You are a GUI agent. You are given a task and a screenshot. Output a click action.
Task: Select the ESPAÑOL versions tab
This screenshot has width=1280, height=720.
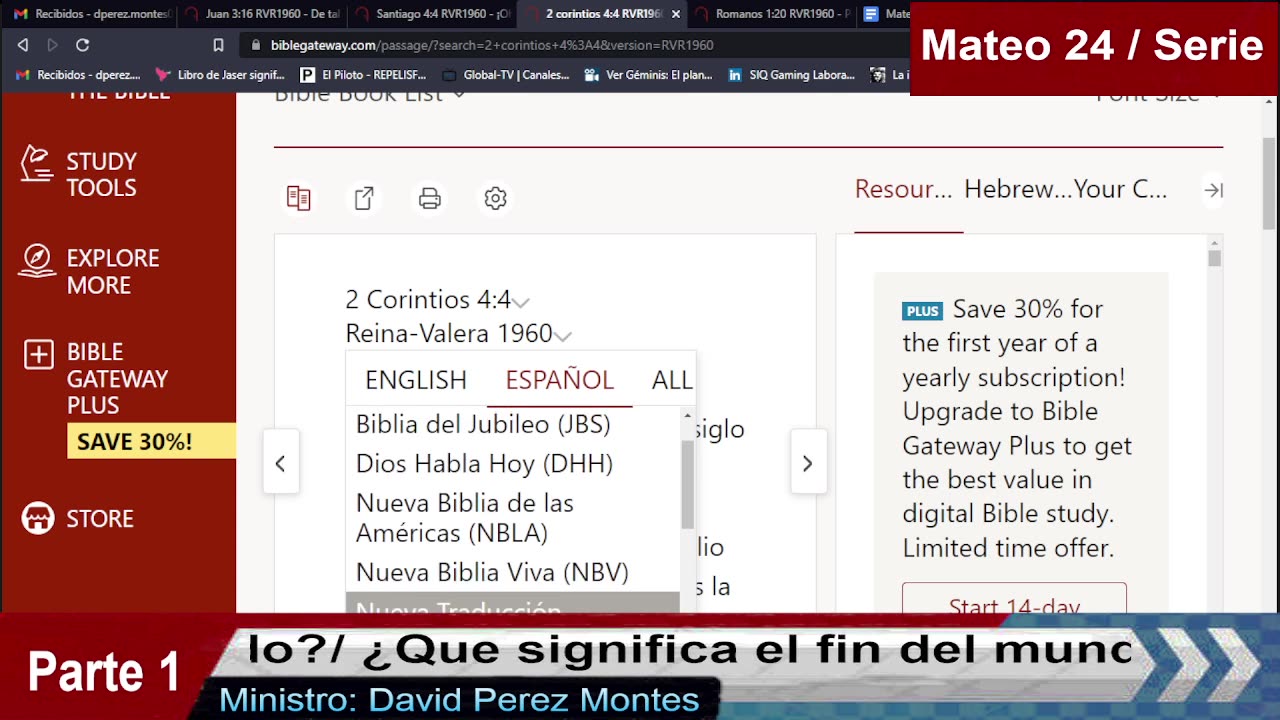tap(559, 380)
